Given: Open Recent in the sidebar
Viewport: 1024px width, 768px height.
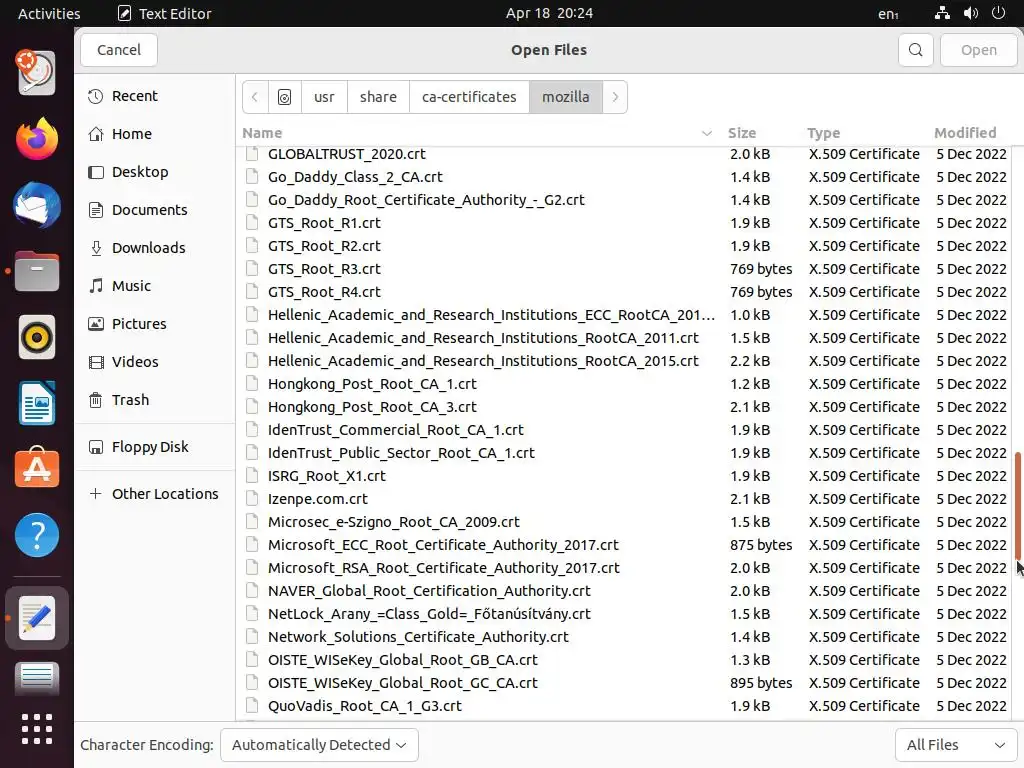Looking at the screenshot, I should (x=155, y=96).
